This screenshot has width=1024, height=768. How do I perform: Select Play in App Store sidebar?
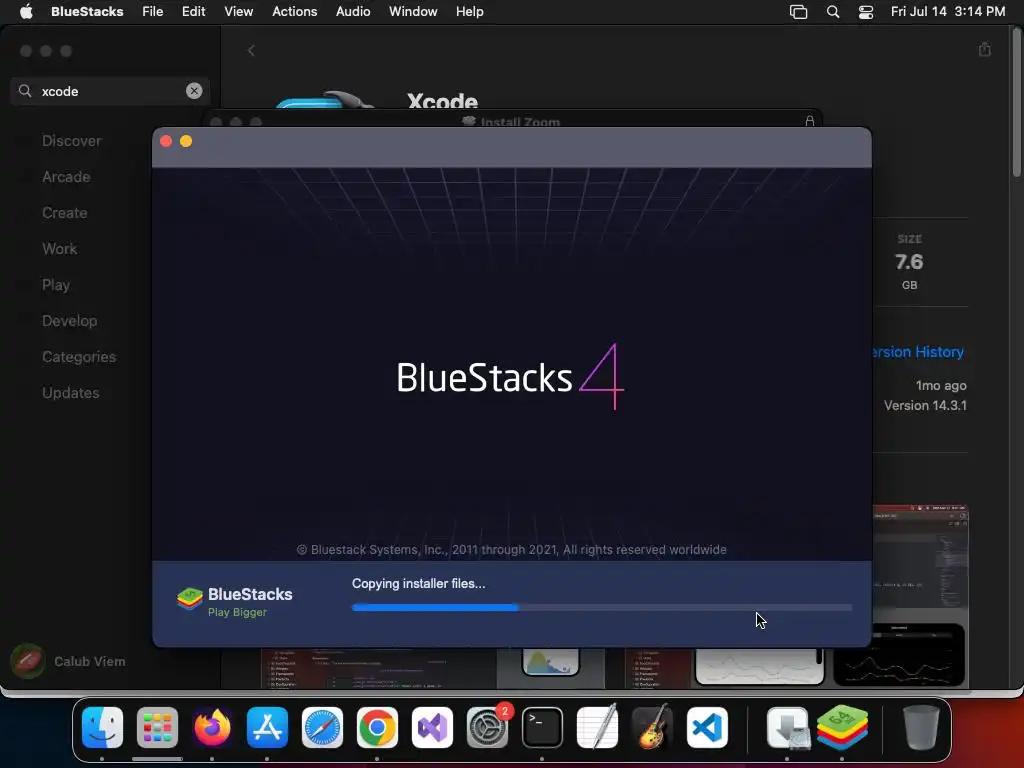pyautogui.click(x=56, y=285)
